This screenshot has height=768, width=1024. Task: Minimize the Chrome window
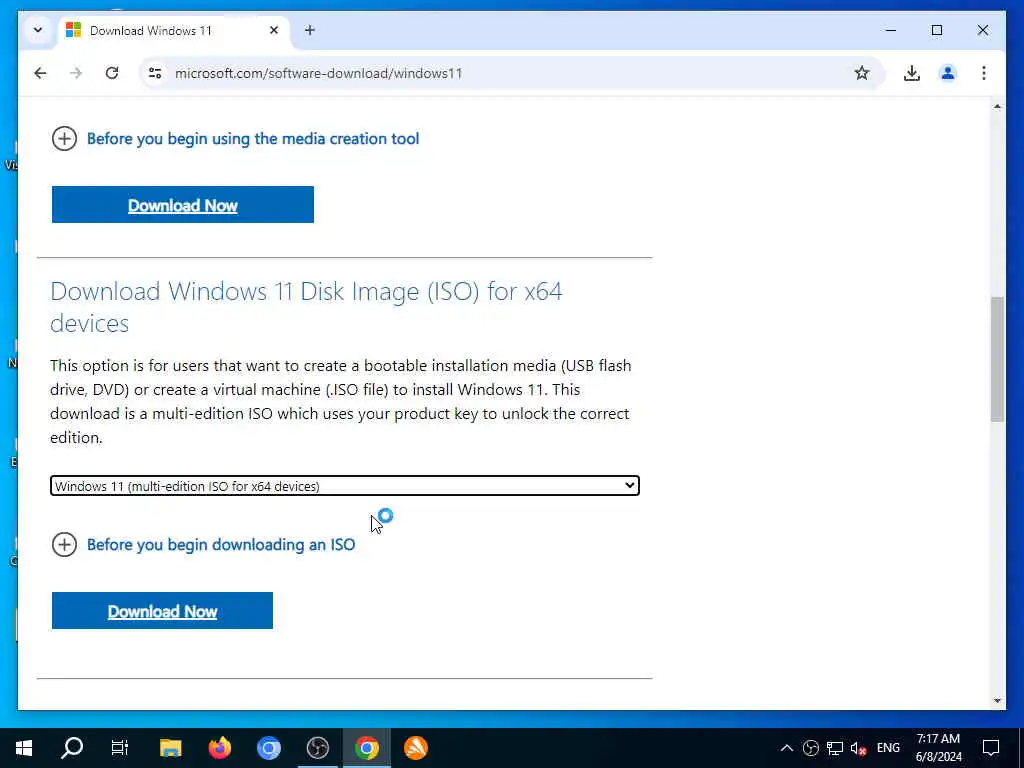tap(891, 30)
